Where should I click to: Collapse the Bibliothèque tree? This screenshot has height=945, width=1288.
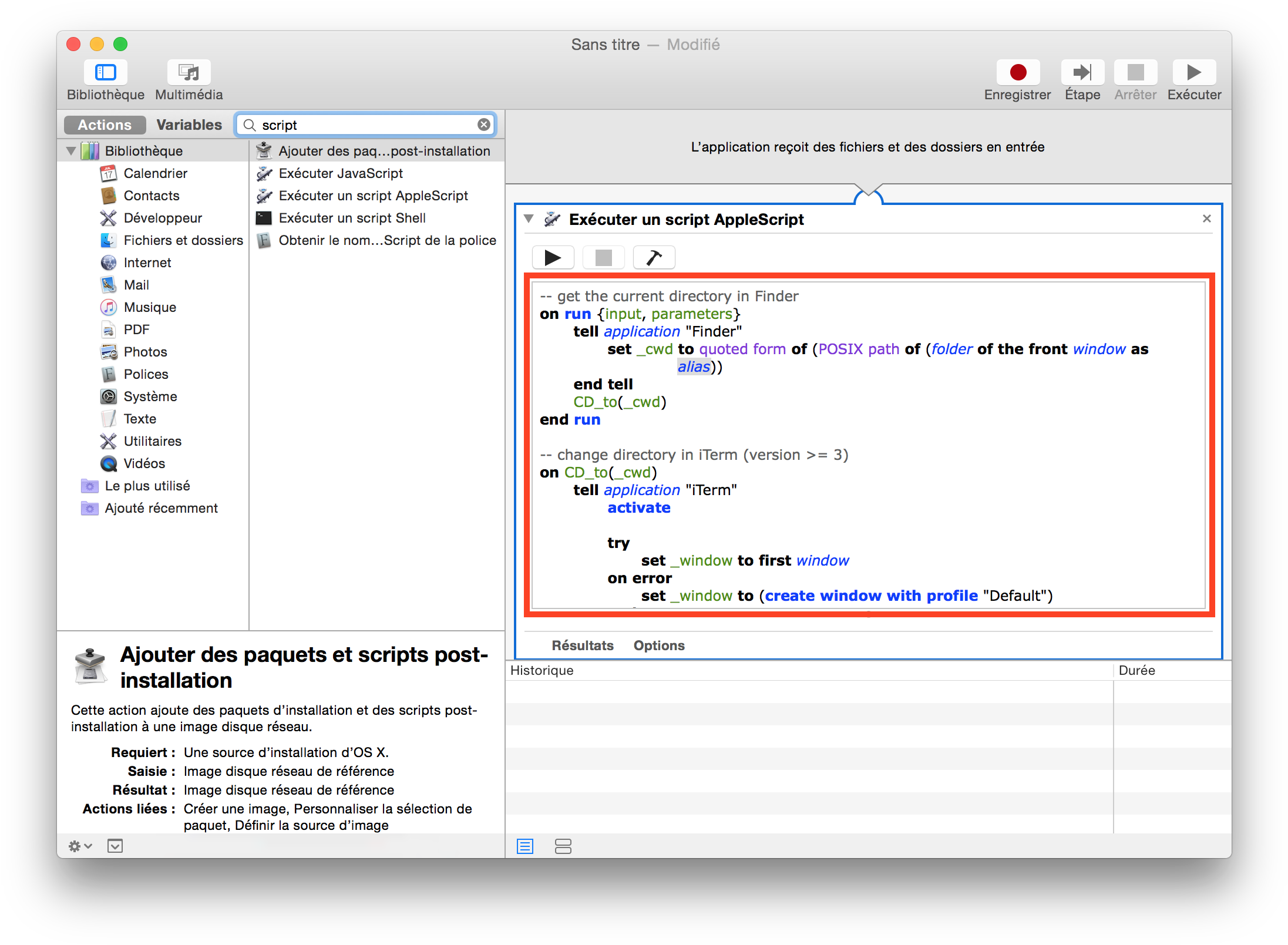pyautogui.click(x=71, y=151)
